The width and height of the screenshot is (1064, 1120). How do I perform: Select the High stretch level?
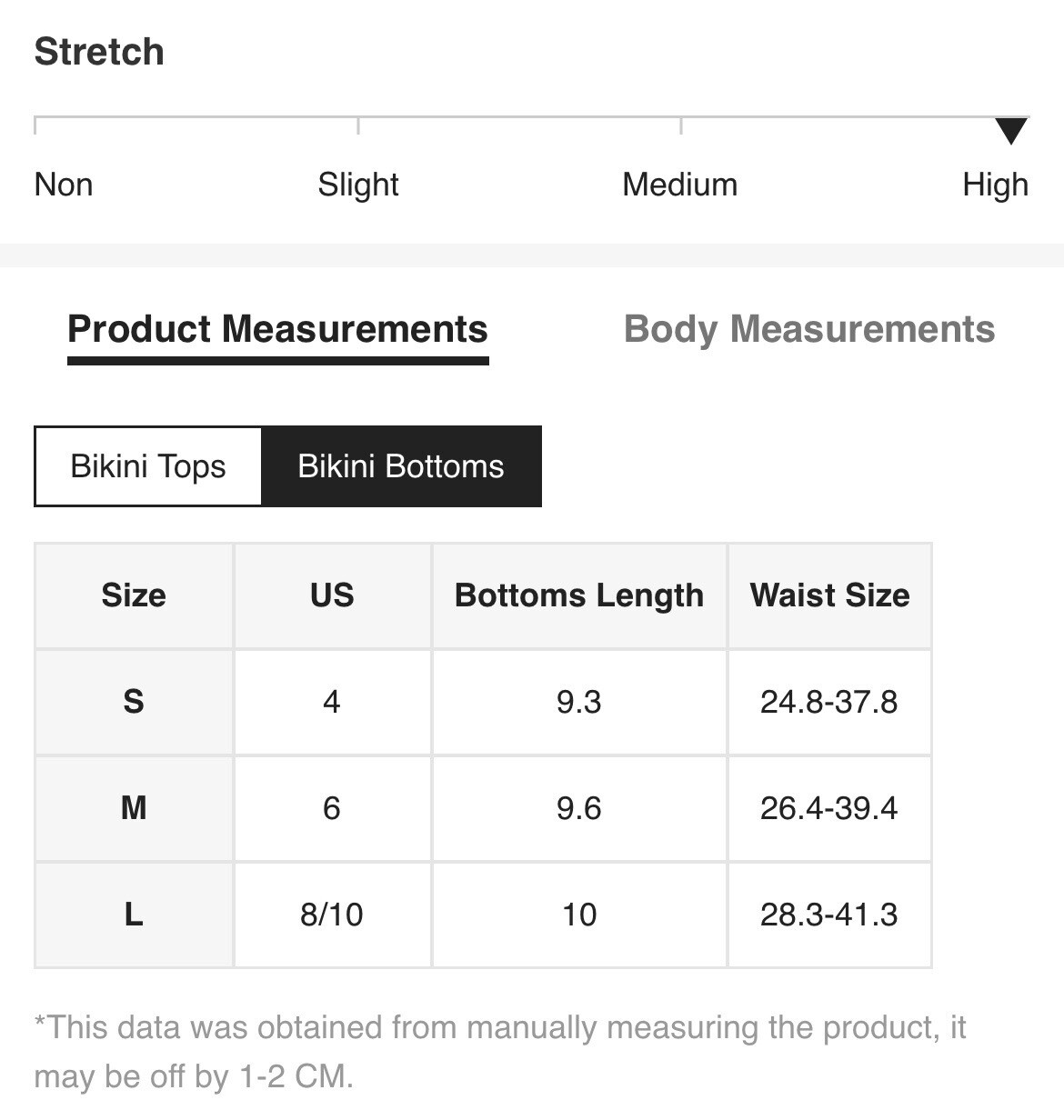(x=997, y=185)
